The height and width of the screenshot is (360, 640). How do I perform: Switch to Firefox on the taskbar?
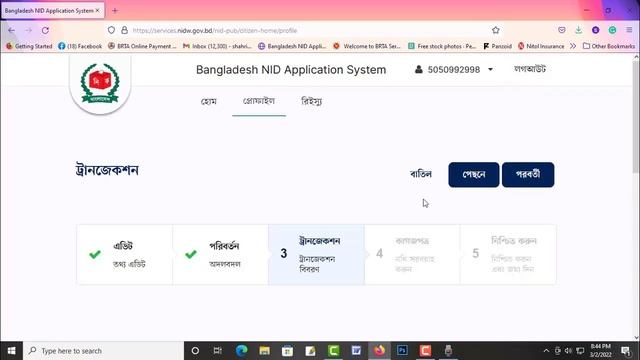(x=380, y=351)
